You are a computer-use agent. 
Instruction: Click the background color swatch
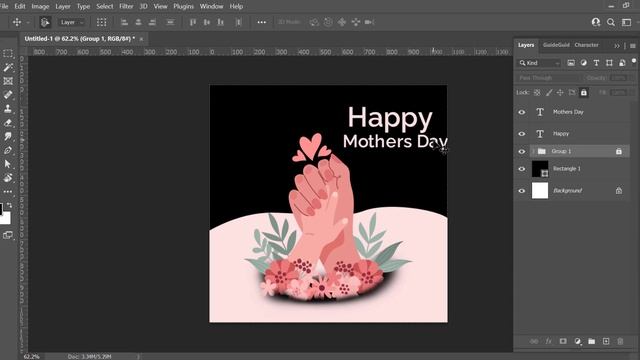pyautogui.click(x=6, y=219)
